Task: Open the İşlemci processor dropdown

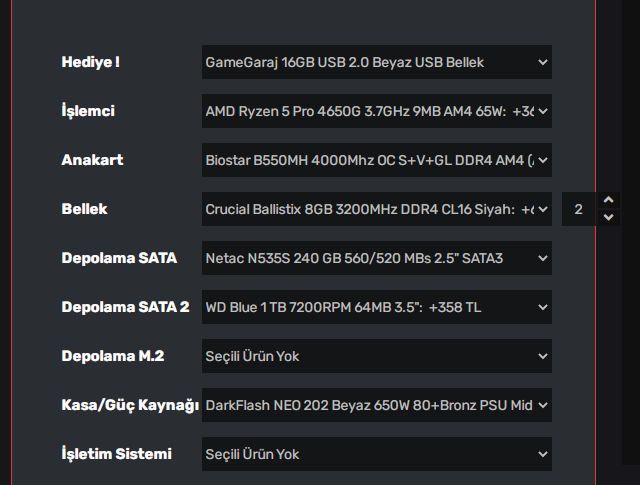Action: pyautogui.click(x=376, y=111)
